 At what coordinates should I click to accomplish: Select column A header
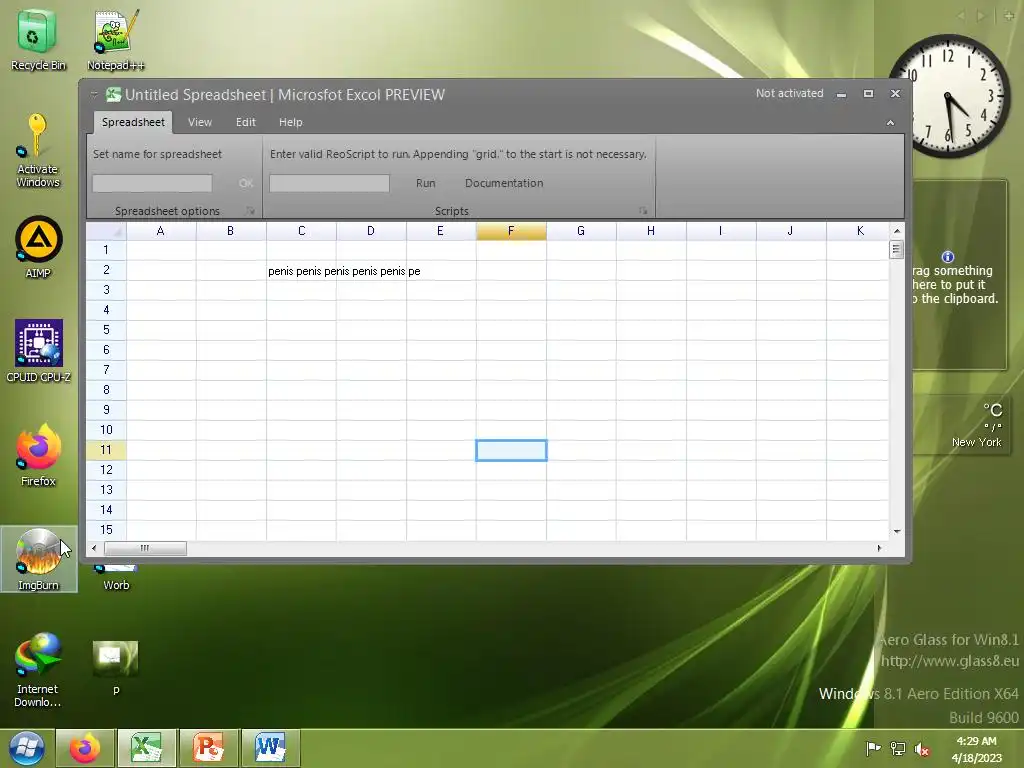click(x=161, y=231)
